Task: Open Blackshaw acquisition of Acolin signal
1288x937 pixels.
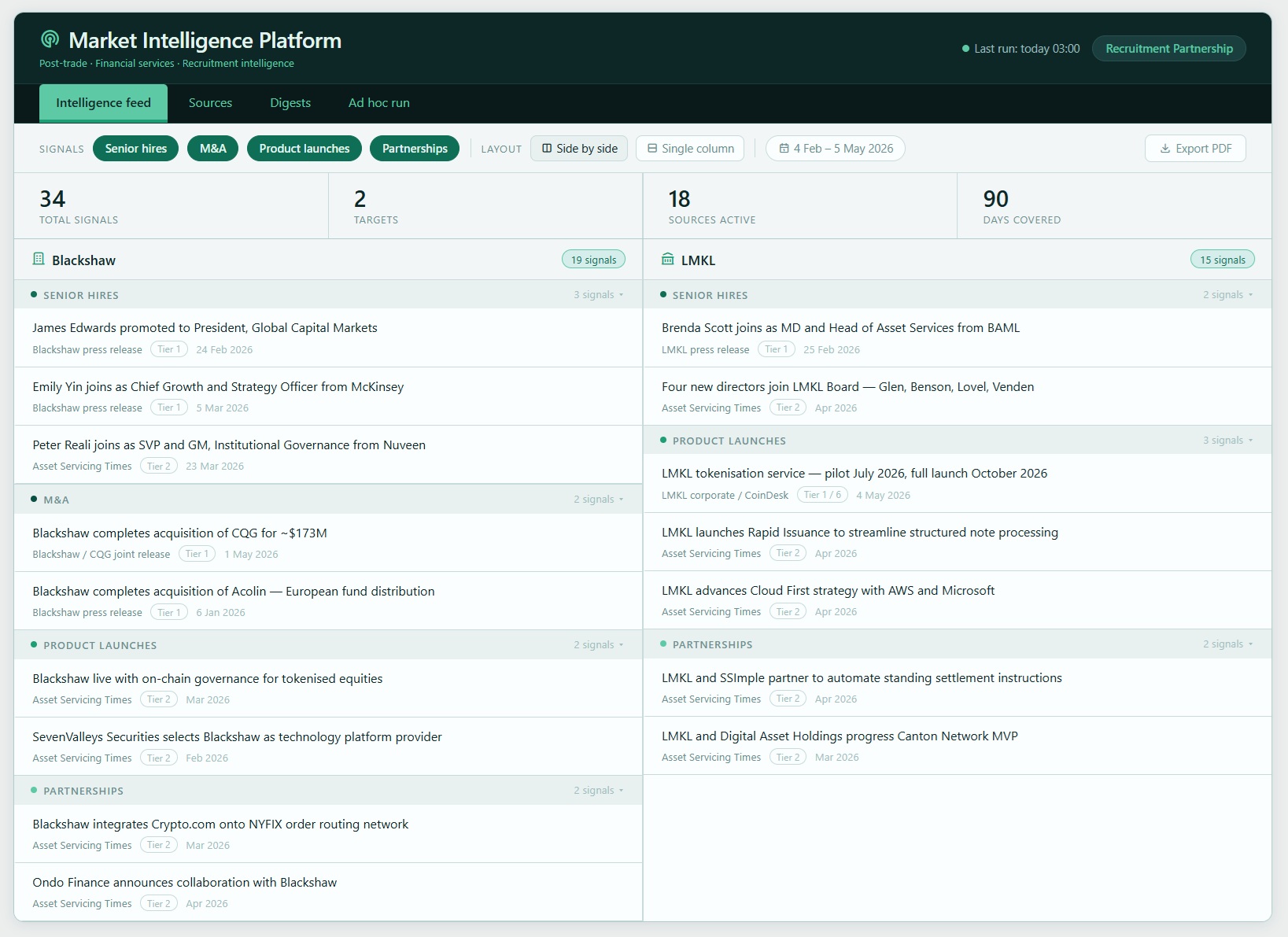Action: (328, 601)
